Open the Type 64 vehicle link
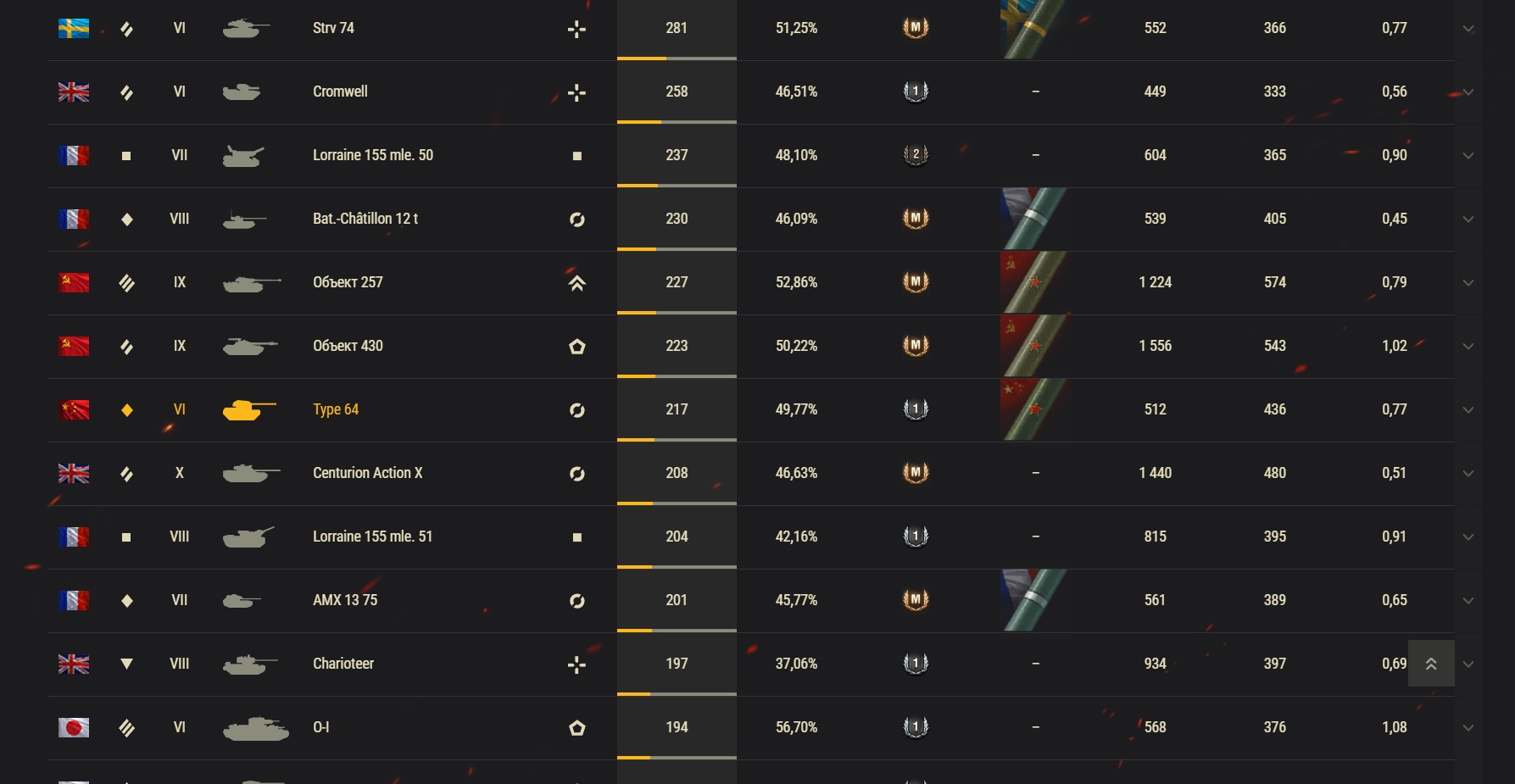Screen dimensions: 1515x784 pos(336,409)
